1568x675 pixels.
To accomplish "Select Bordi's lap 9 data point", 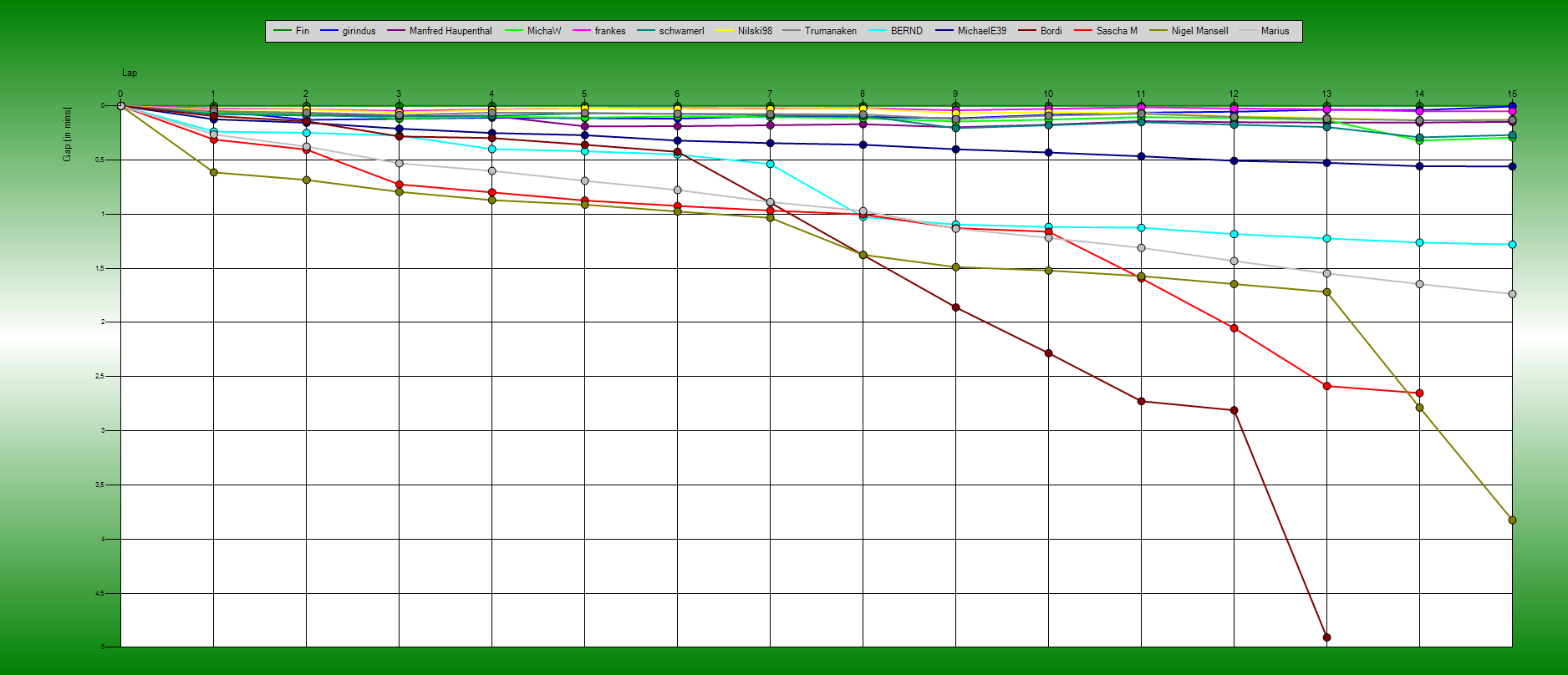I will (x=955, y=307).
